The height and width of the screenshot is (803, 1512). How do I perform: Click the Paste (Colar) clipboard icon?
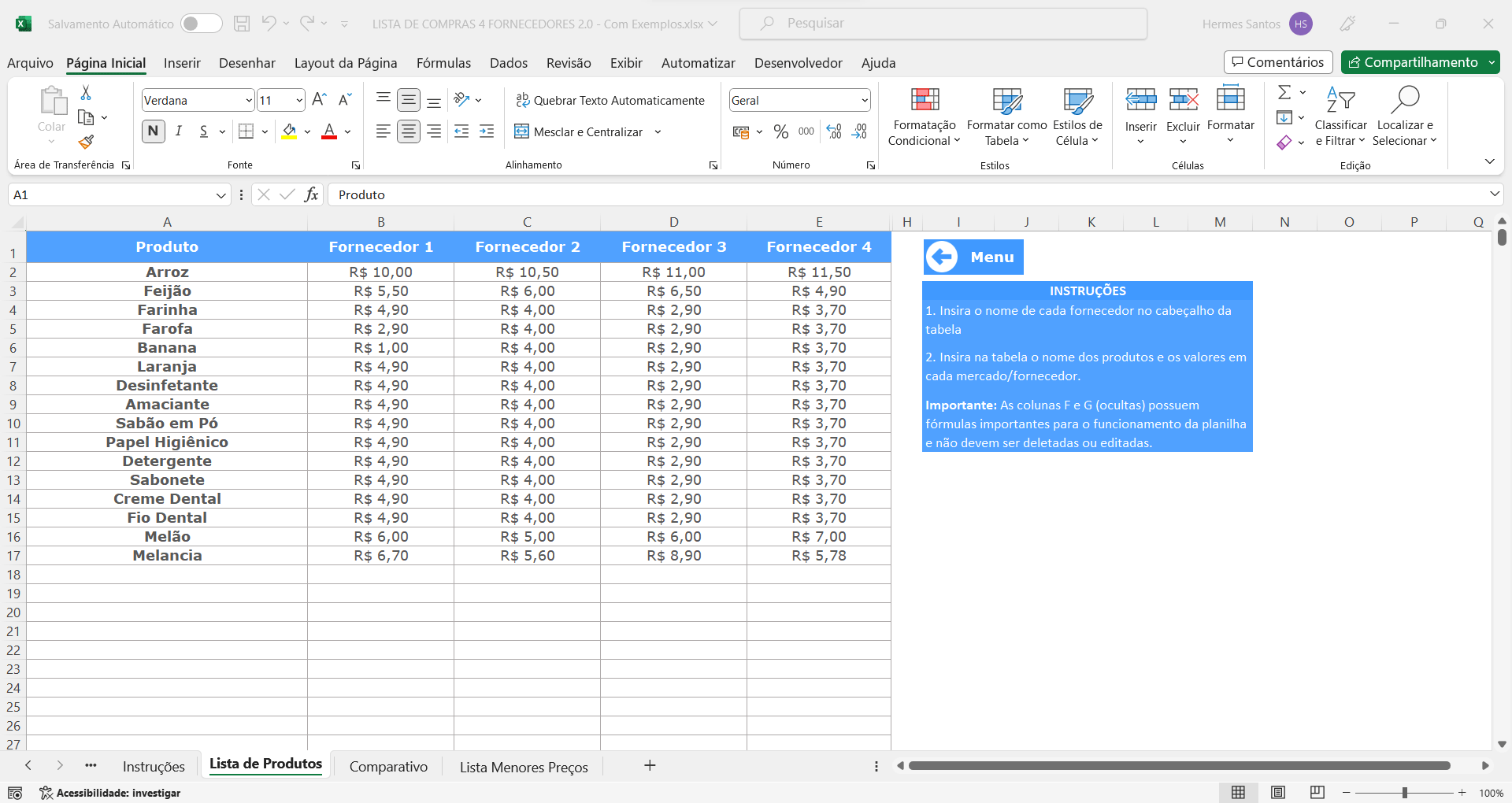52,102
